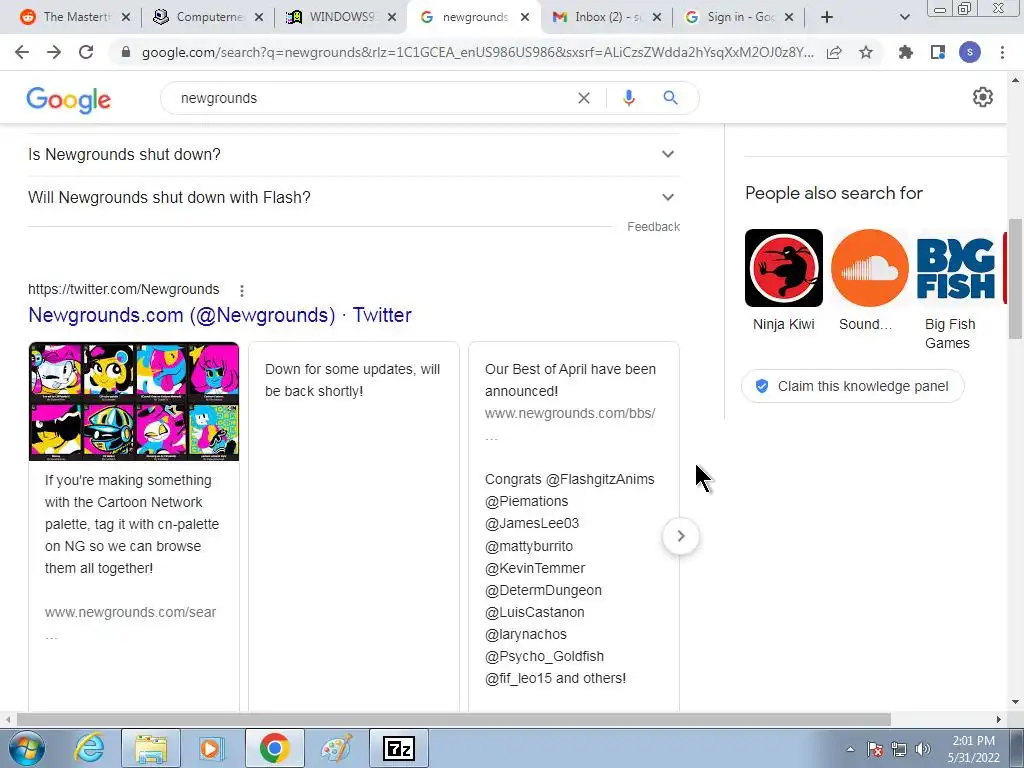Open Google quick settings gear
The image size is (1024, 768).
pos(983,97)
